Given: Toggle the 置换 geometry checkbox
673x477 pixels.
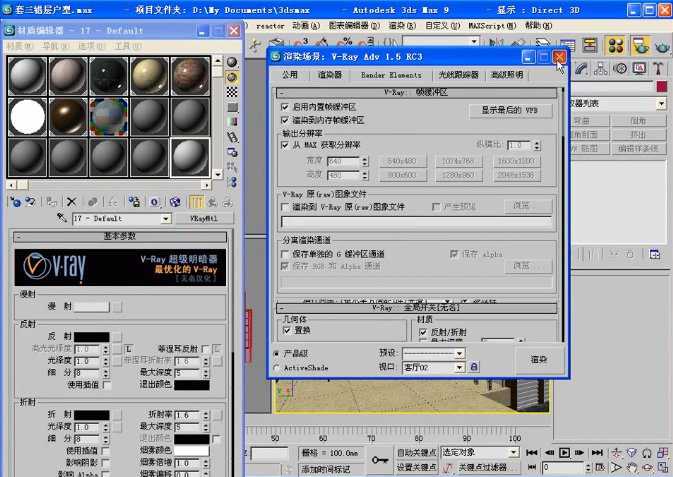Looking at the screenshot, I should (x=287, y=330).
